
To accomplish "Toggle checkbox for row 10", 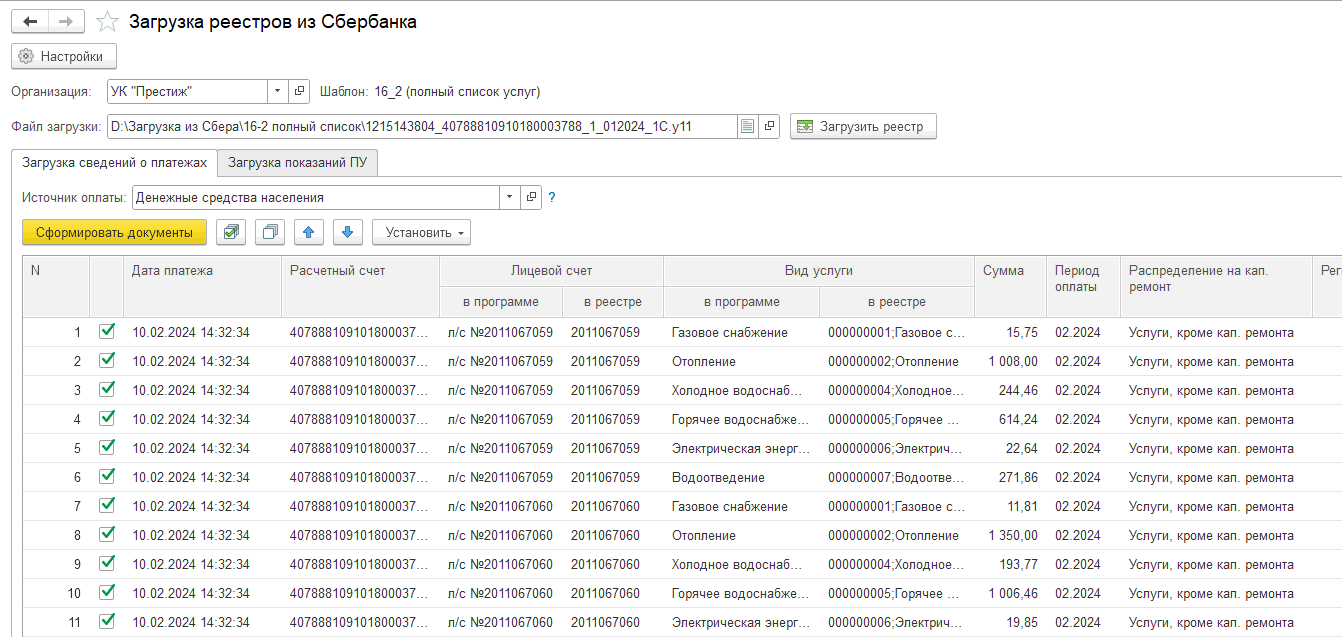I will pyautogui.click(x=107, y=593).
